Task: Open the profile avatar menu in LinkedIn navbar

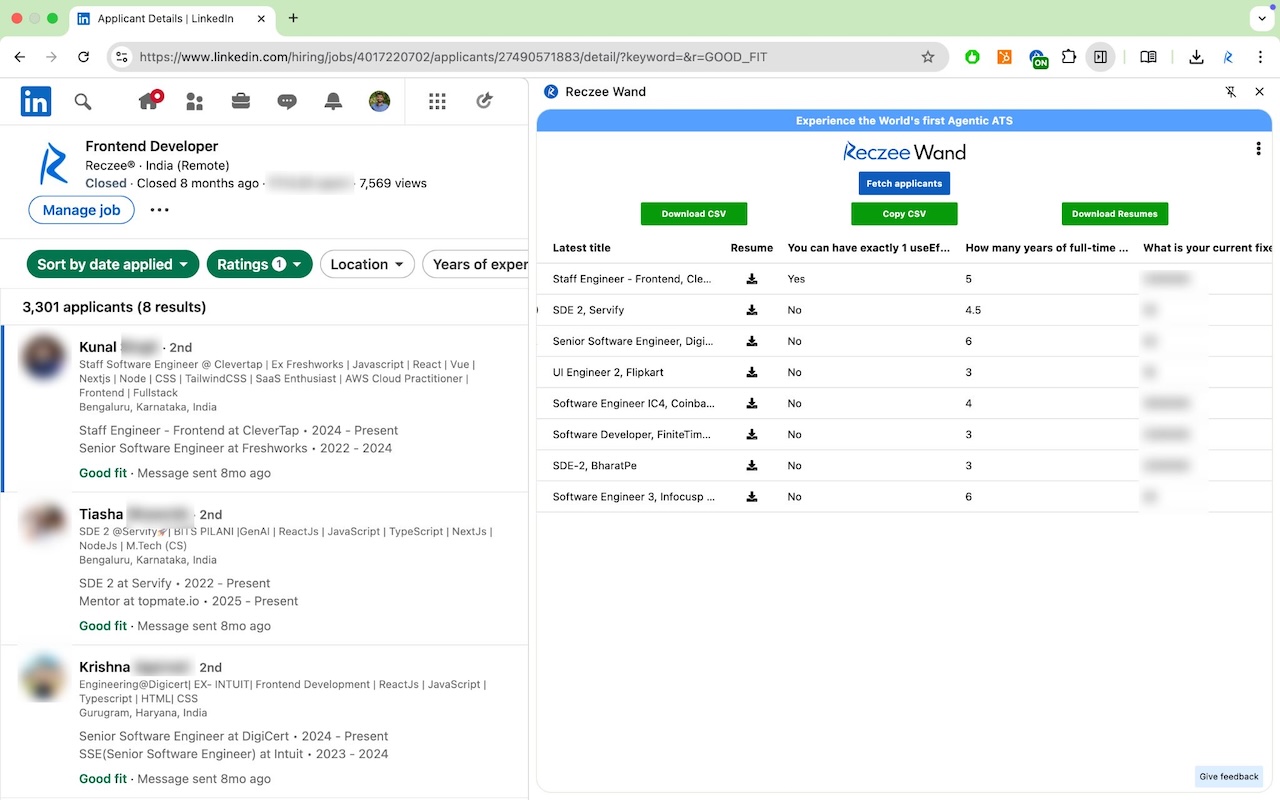Action: coord(379,101)
